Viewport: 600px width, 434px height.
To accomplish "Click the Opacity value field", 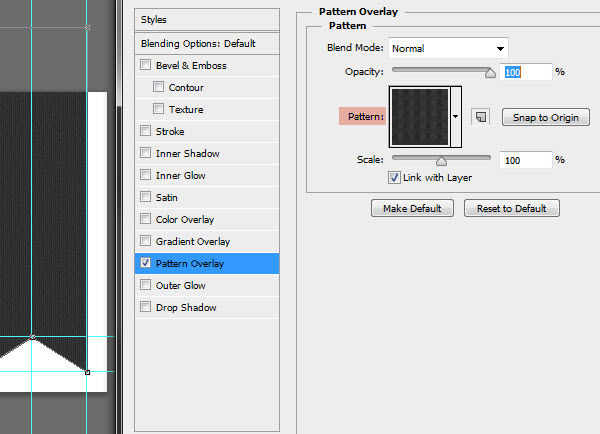I will (x=526, y=72).
